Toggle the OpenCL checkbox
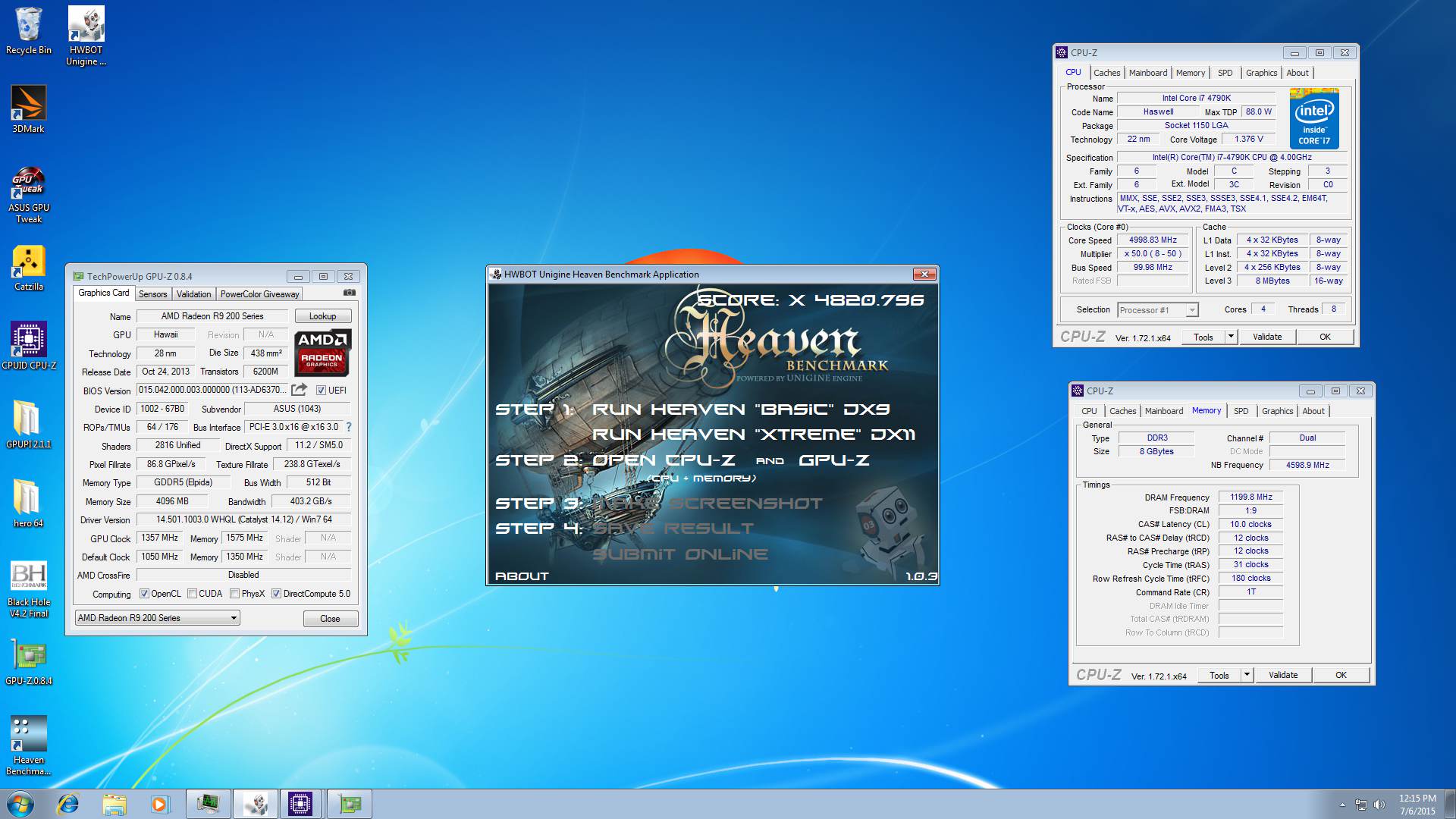This screenshot has width=1456, height=819. [x=144, y=594]
